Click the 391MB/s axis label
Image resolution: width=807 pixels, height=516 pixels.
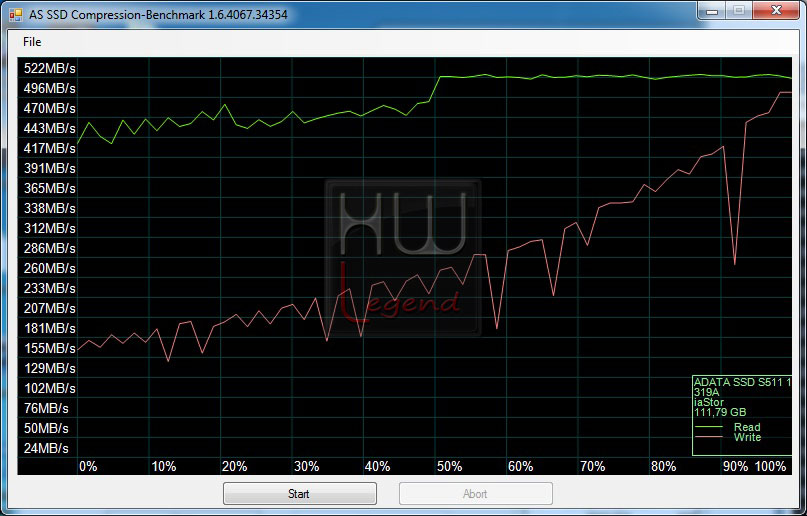49,168
